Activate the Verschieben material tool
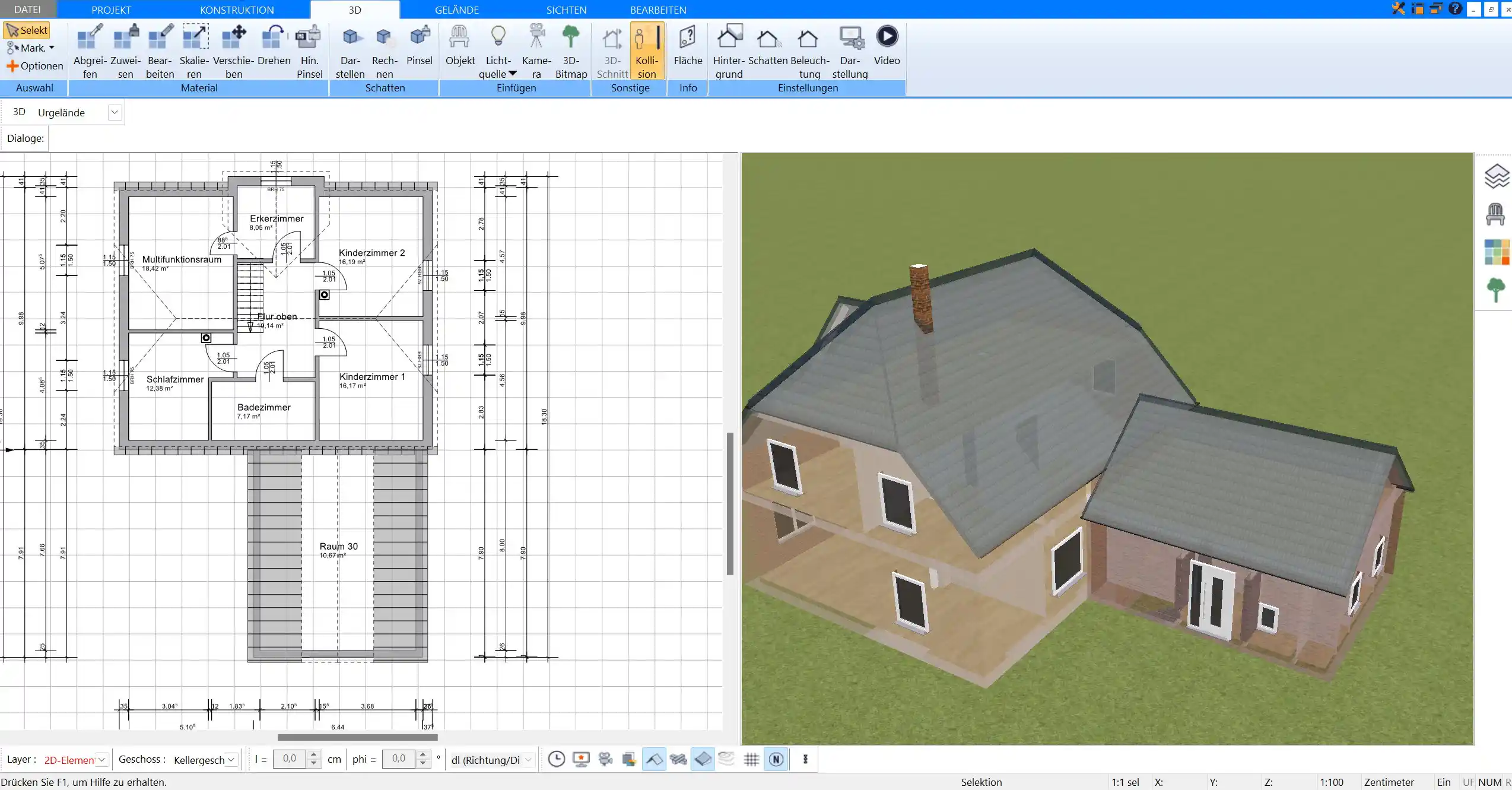Screen dimensions: 1512x790 point(234,51)
